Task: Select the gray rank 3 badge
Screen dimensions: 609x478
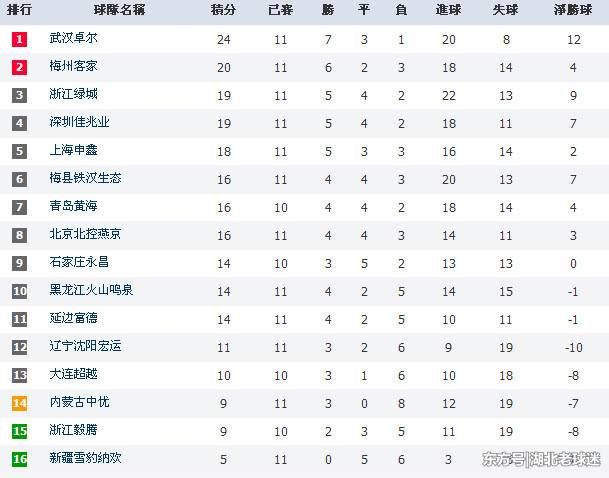Action: 19,94
